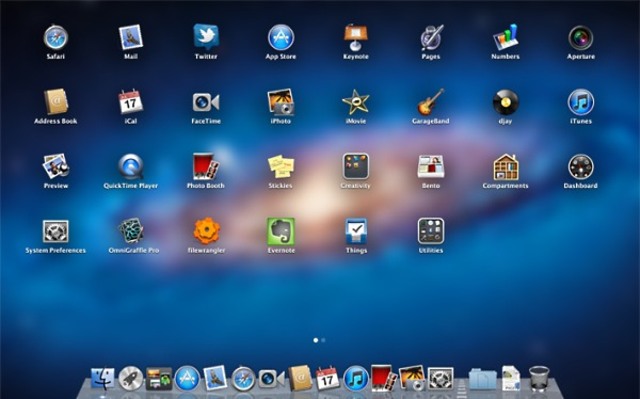Open Bento

click(431, 166)
